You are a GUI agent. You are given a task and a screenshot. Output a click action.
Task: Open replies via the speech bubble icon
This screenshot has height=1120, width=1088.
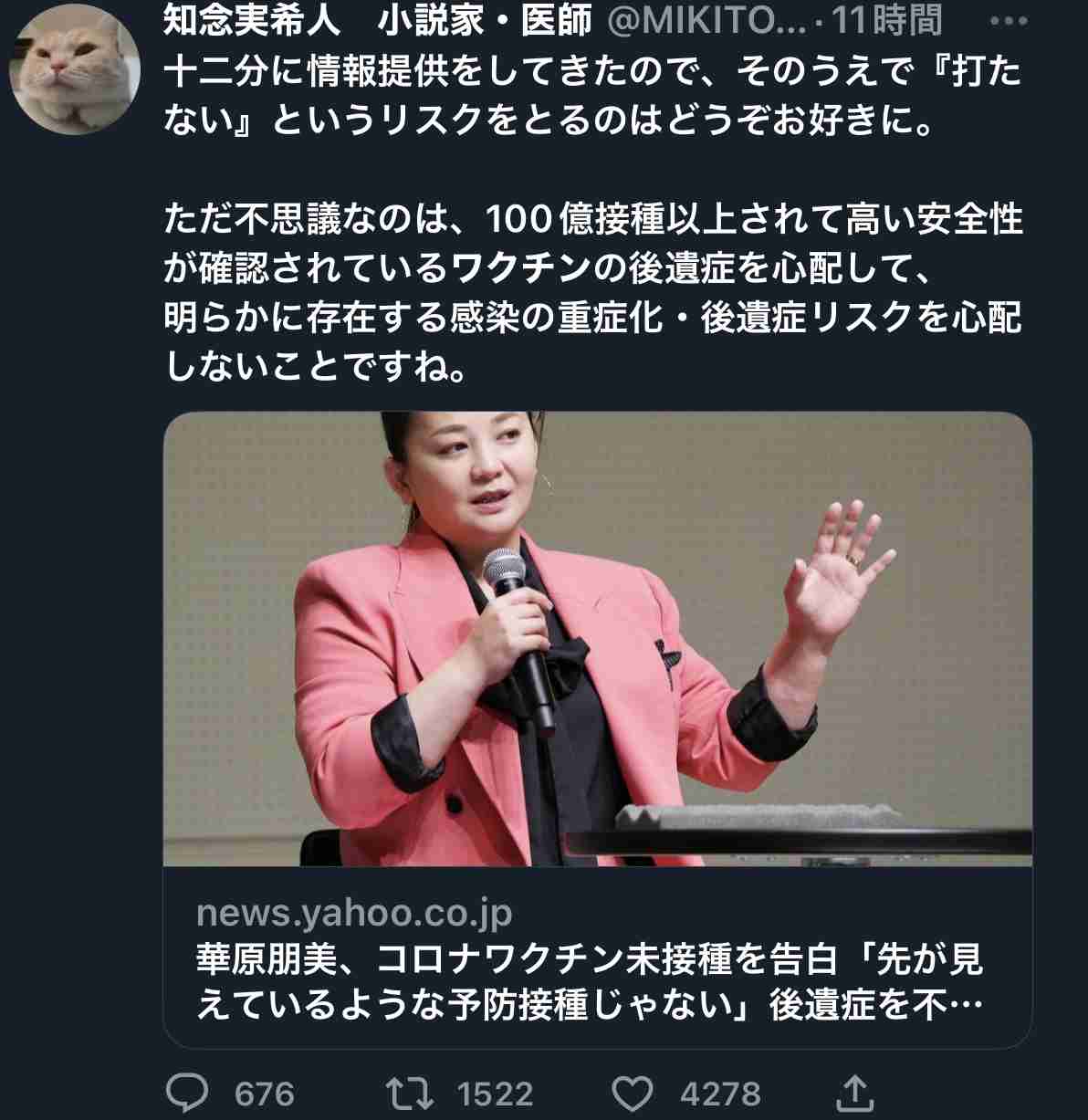point(187,1092)
